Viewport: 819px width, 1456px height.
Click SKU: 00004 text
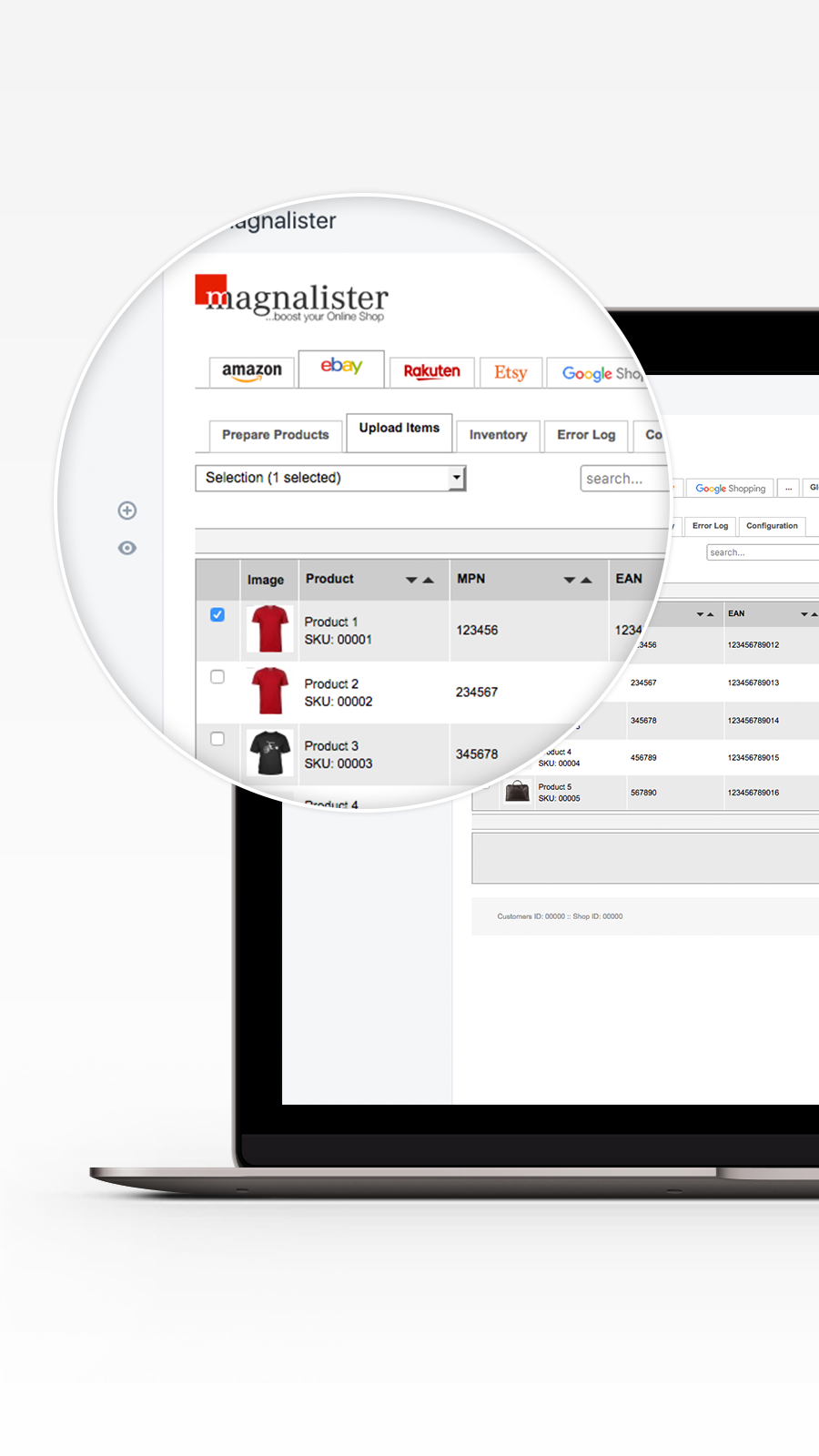coord(559,763)
